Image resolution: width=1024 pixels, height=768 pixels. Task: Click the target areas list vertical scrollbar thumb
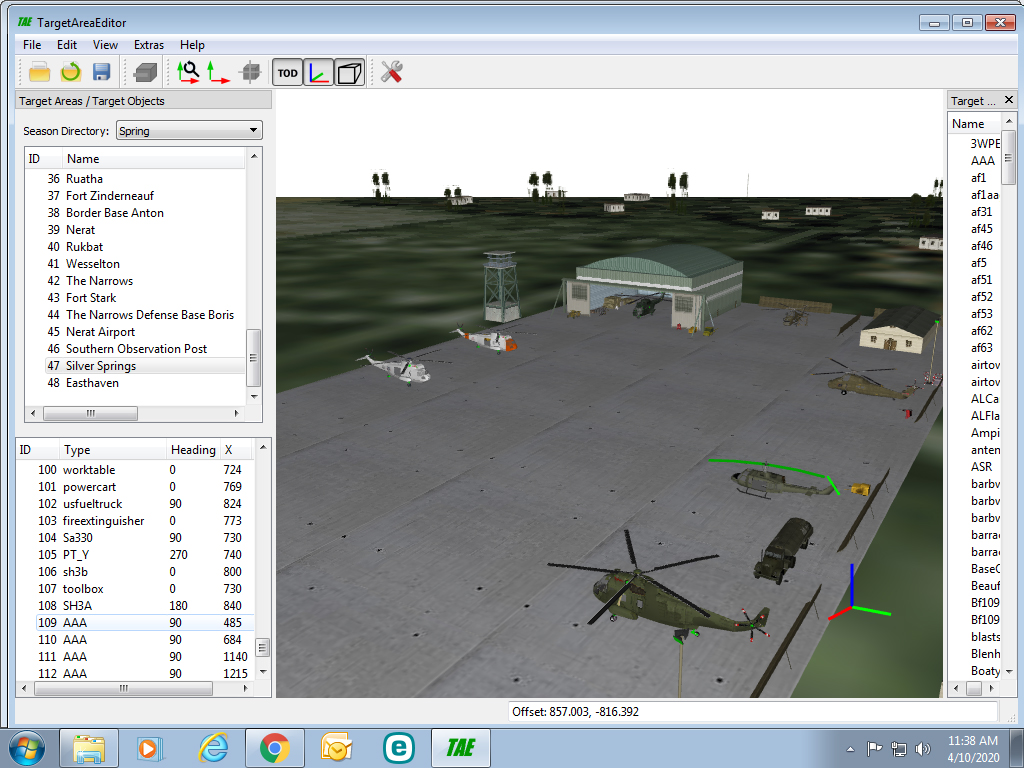point(253,357)
